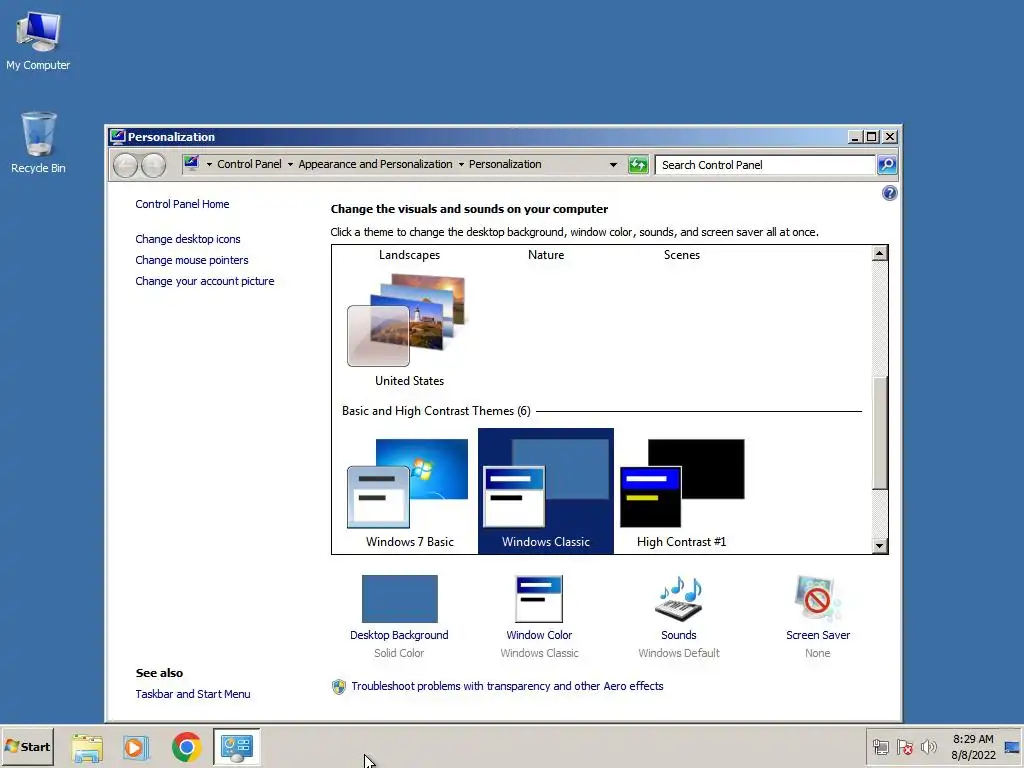Expand dropdown after Appearance and Personalization
Screen dimensions: 1024x768
tap(461, 165)
